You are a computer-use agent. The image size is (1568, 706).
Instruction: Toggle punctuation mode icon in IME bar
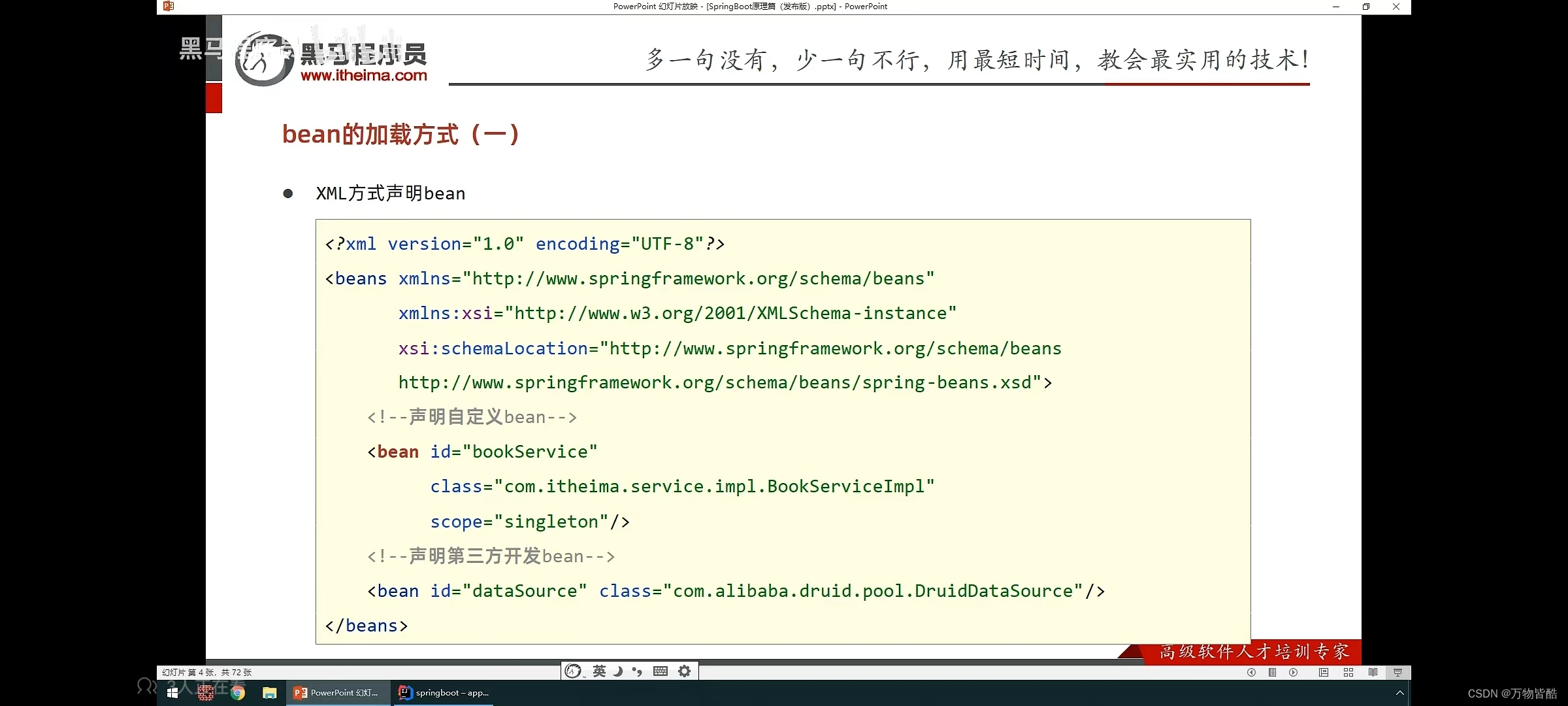(x=637, y=671)
